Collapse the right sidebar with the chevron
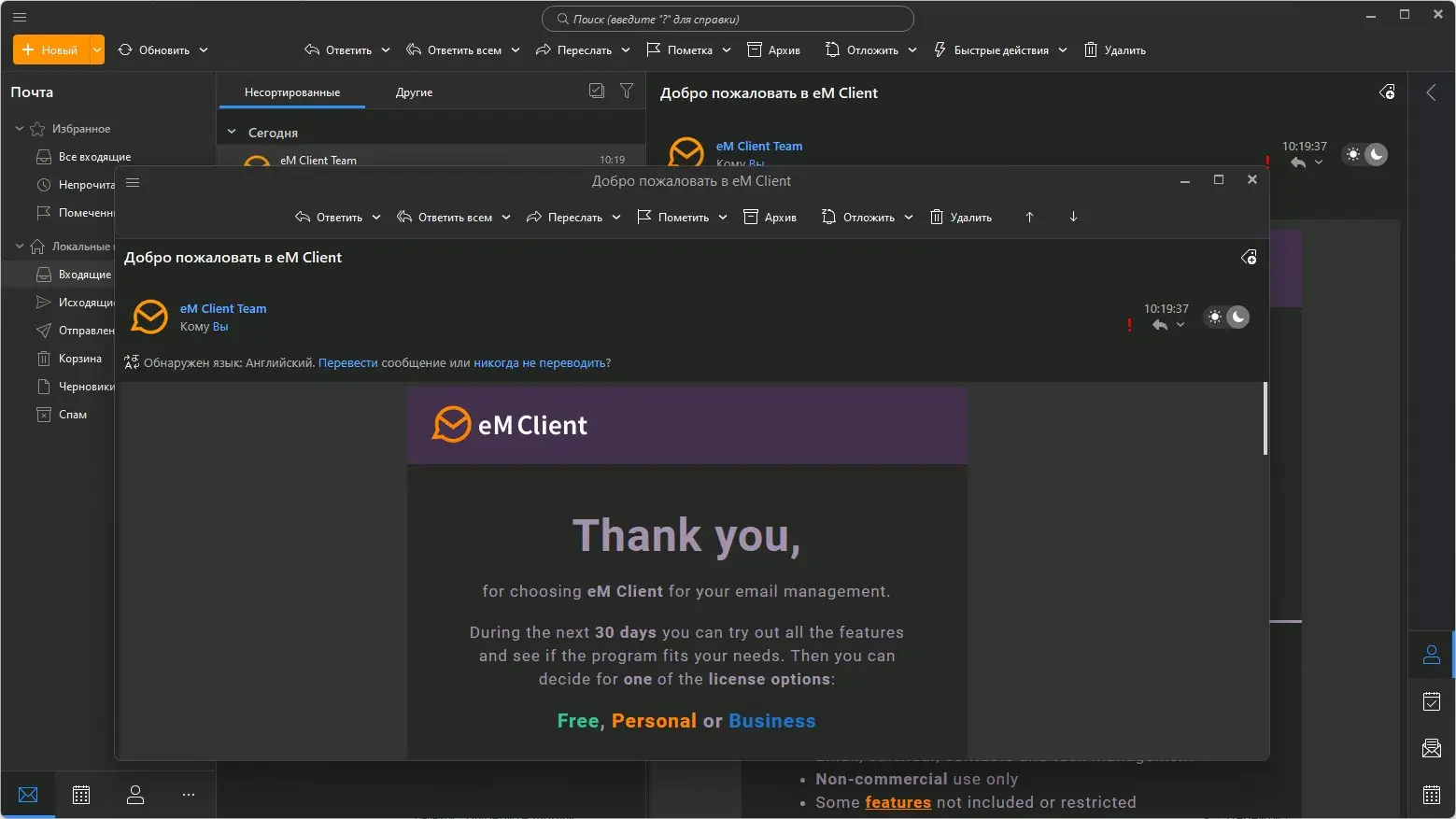Viewport: 1456px width, 819px height. click(x=1431, y=92)
